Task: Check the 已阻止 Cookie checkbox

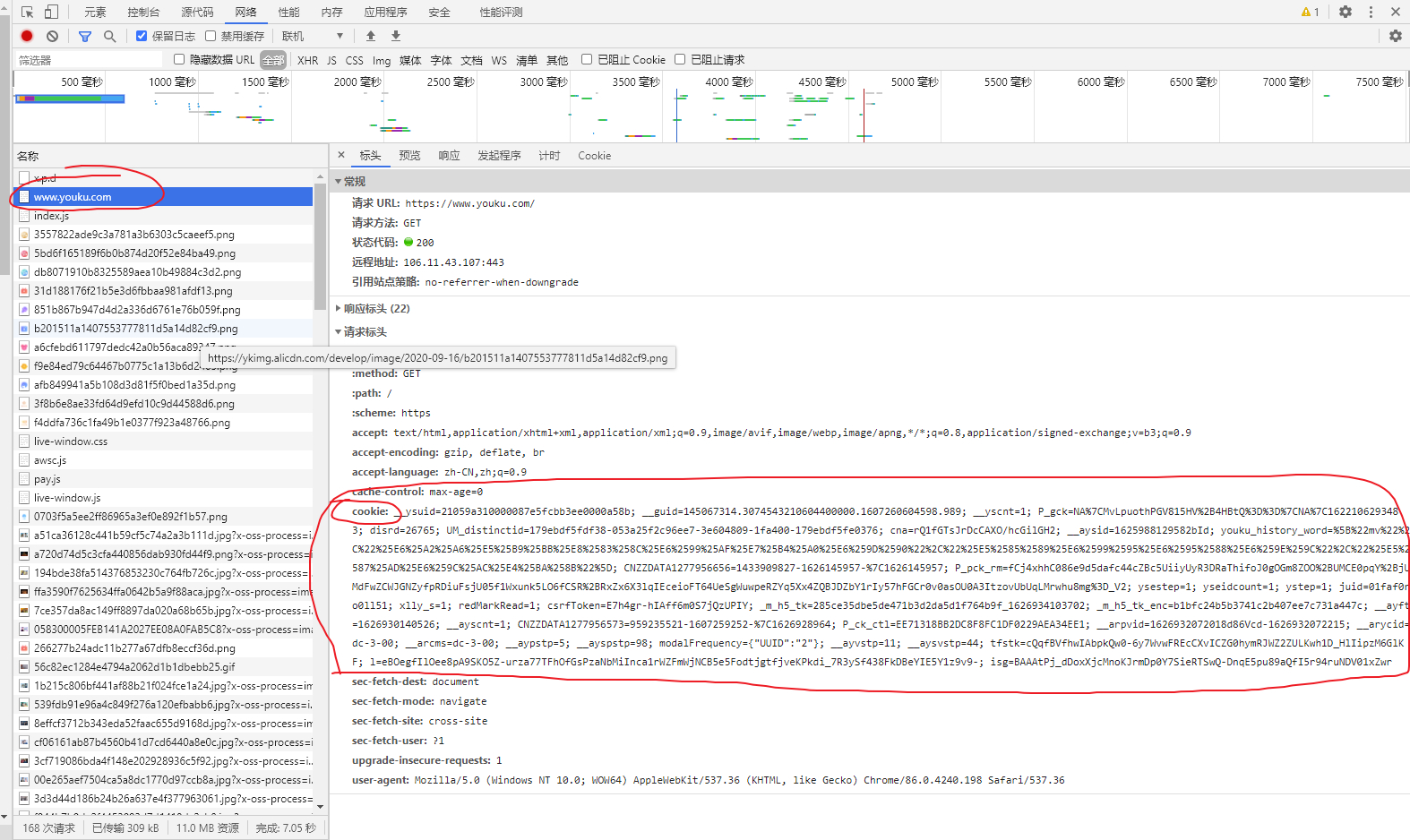Action: pyautogui.click(x=587, y=59)
